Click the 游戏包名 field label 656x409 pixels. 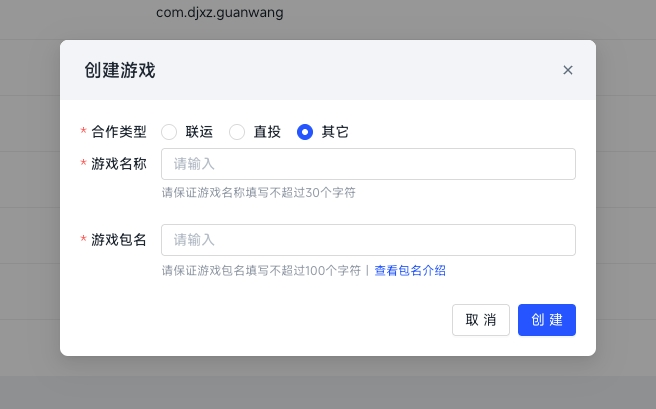(x=118, y=240)
